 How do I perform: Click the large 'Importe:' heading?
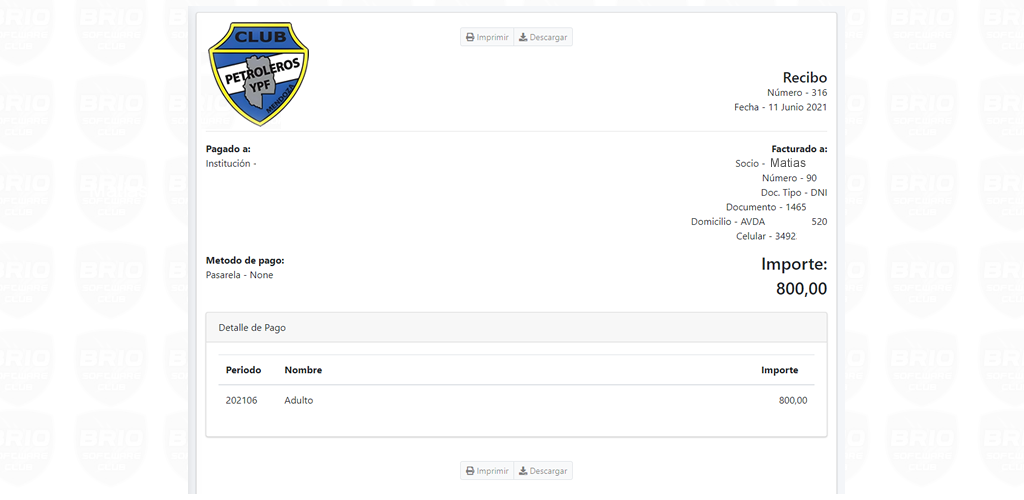[x=794, y=264]
